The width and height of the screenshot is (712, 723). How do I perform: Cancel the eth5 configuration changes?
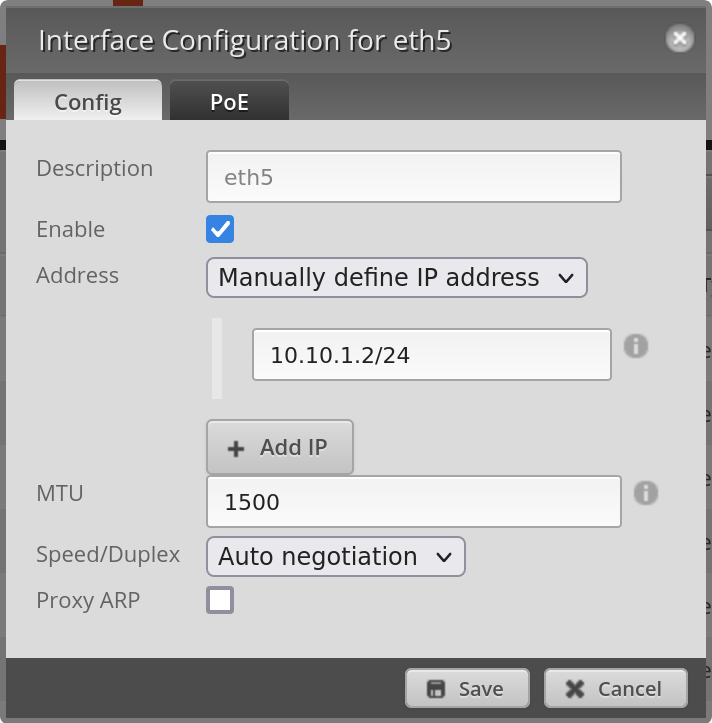[615, 688]
